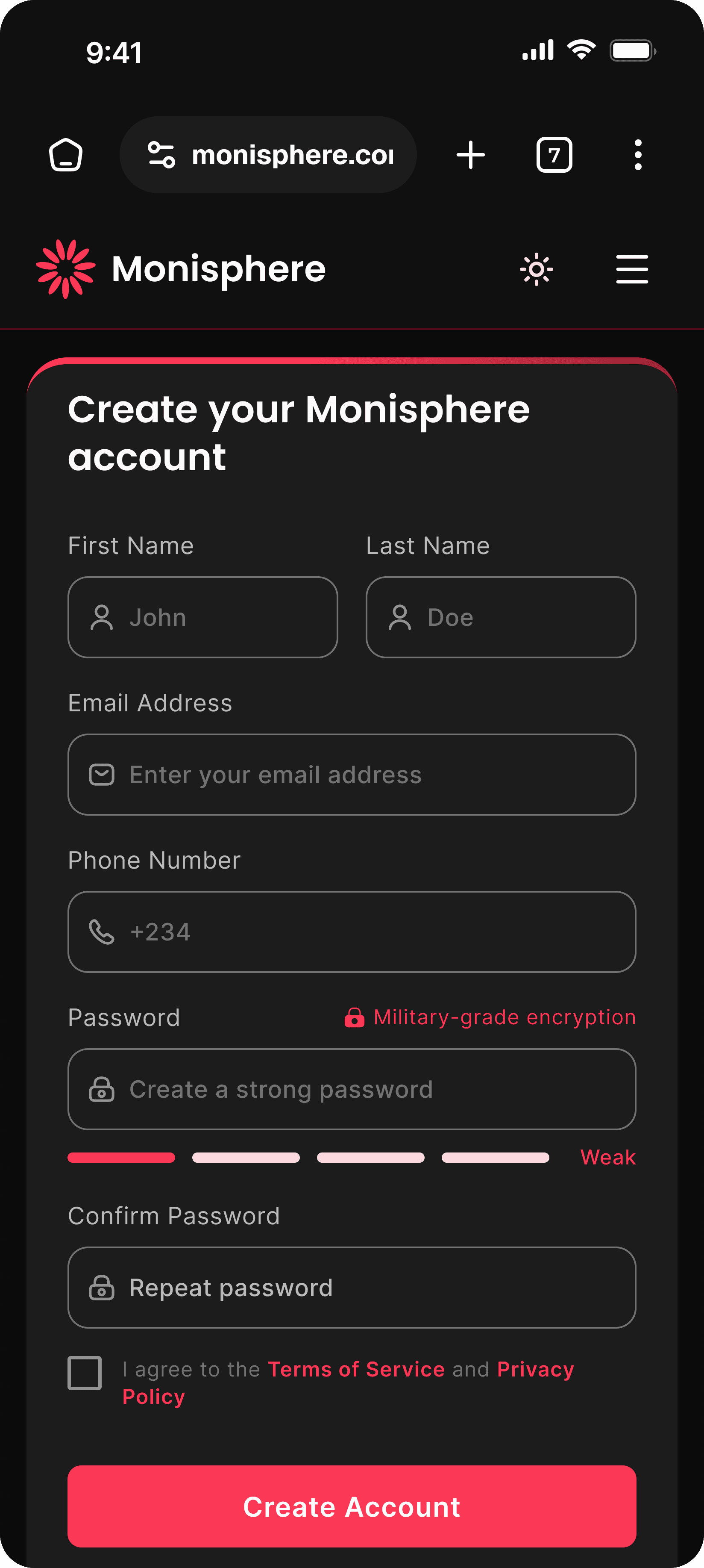704x1568 pixels.
Task: Select the sun theme icon
Action: (x=537, y=268)
